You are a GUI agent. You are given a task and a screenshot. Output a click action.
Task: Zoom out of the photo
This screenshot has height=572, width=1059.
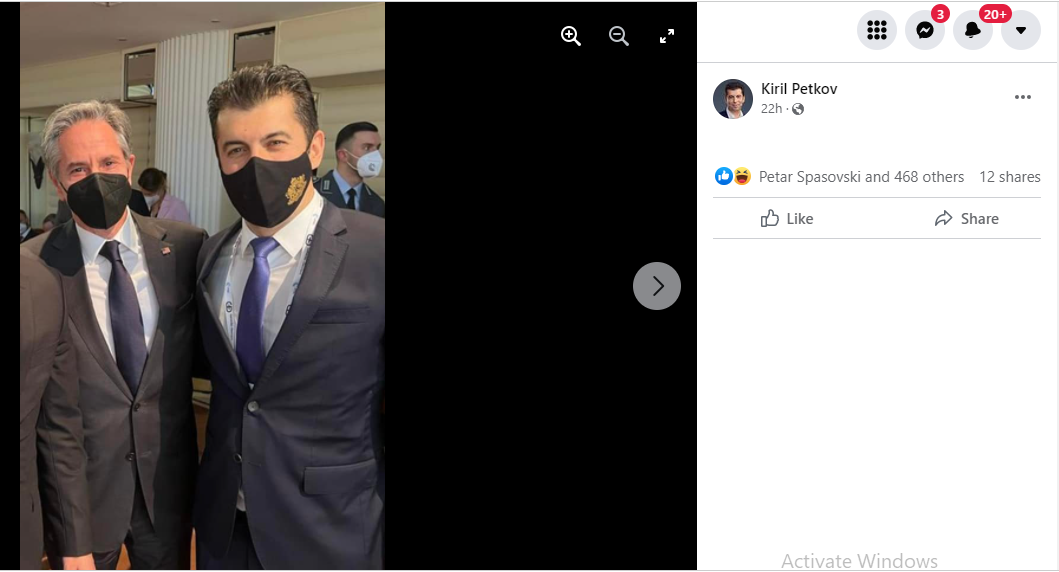click(x=619, y=37)
